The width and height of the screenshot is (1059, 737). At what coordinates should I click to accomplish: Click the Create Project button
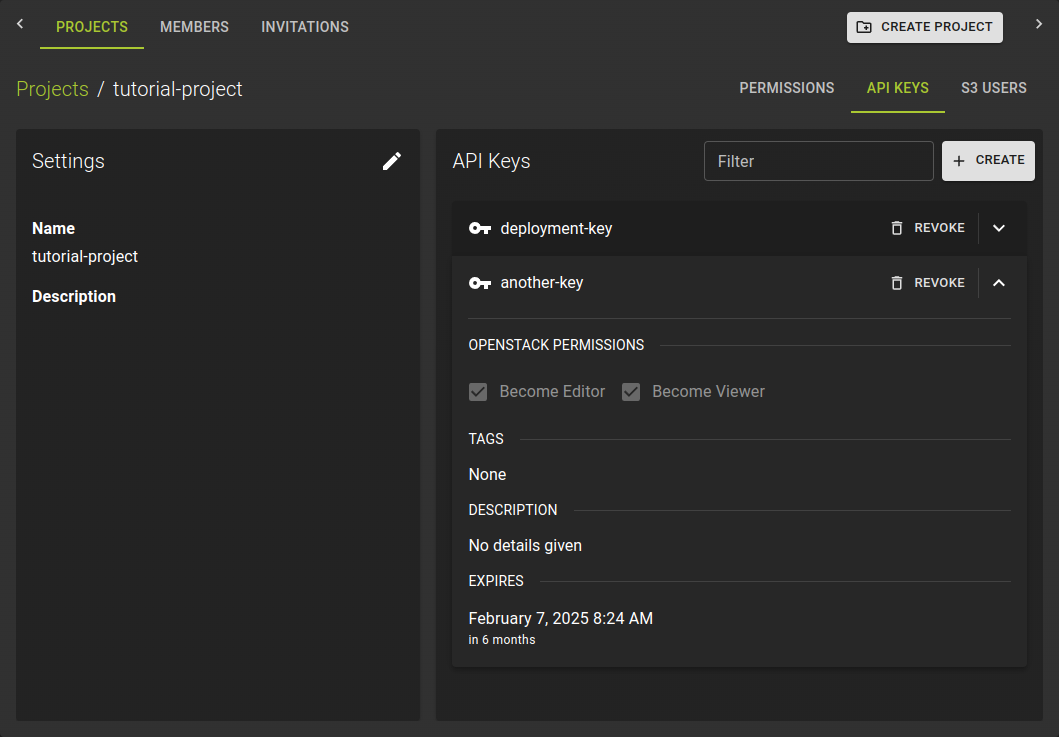coord(925,27)
